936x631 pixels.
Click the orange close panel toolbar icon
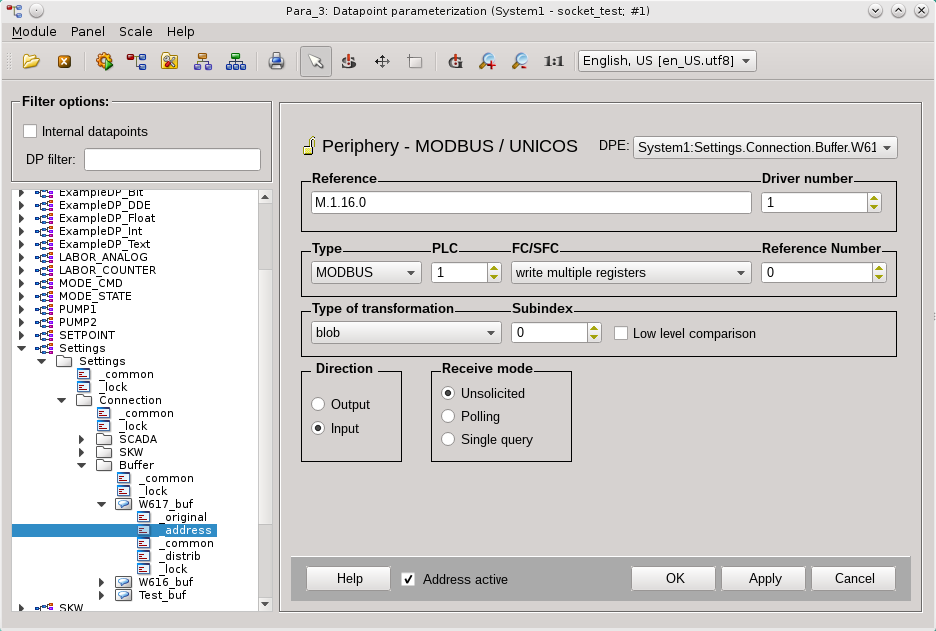[64, 61]
